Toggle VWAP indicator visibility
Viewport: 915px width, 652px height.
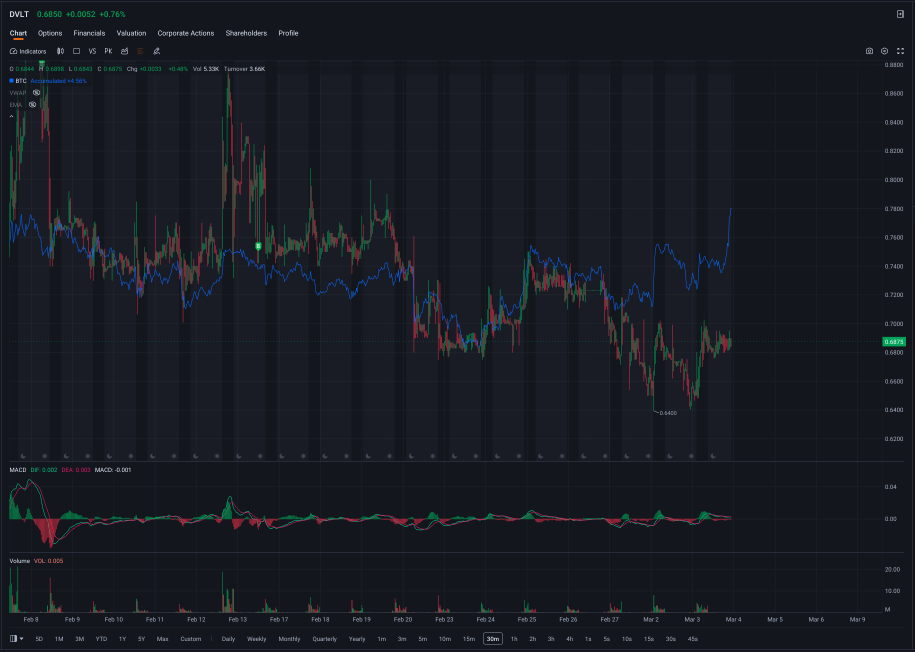click(x=36, y=93)
